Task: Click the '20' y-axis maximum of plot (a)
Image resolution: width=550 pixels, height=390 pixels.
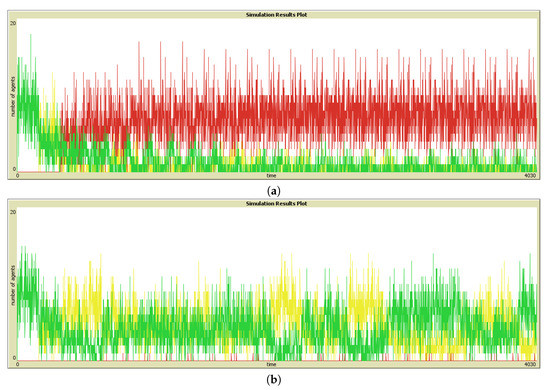Action: pos(13,23)
